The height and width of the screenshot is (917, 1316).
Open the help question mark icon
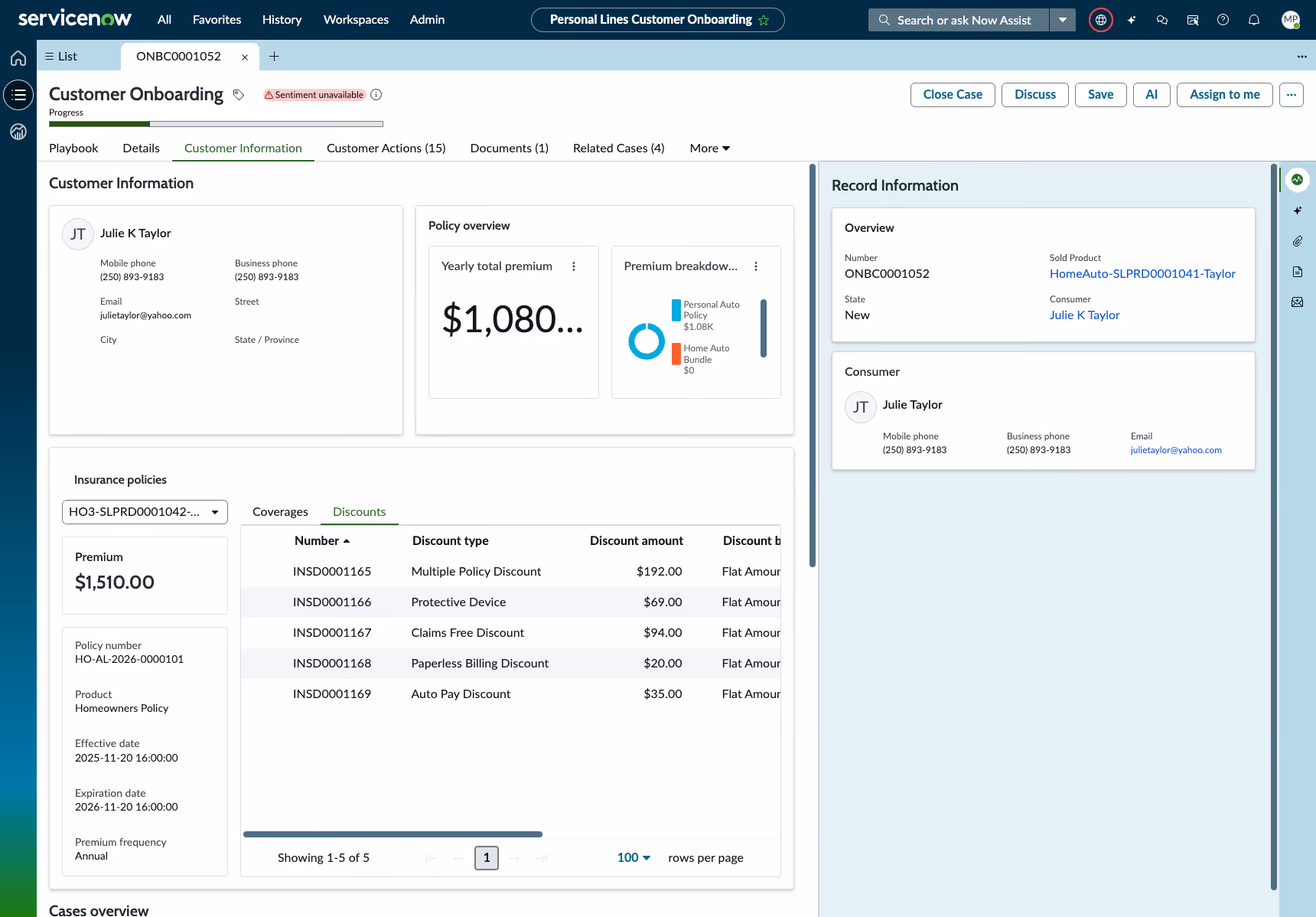(1223, 20)
